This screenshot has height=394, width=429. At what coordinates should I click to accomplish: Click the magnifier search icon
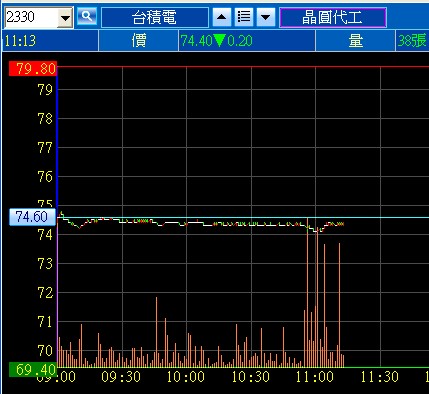click(x=87, y=16)
